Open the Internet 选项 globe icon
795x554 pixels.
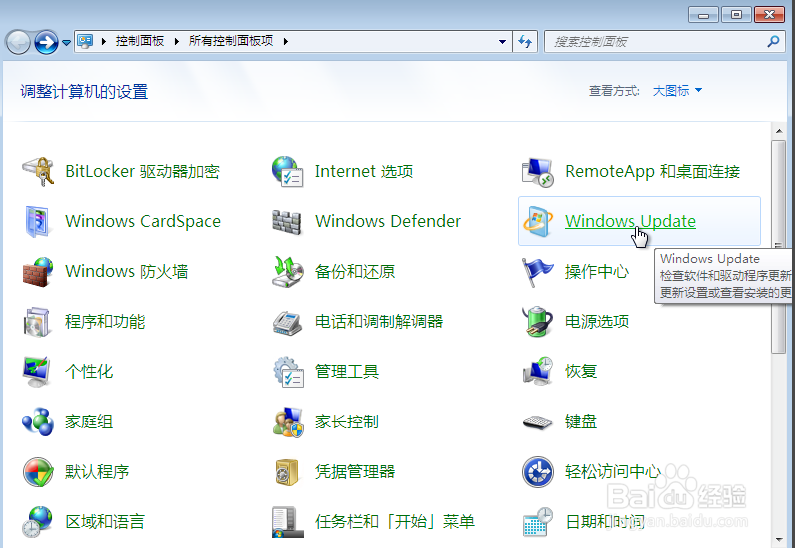(x=287, y=171)
